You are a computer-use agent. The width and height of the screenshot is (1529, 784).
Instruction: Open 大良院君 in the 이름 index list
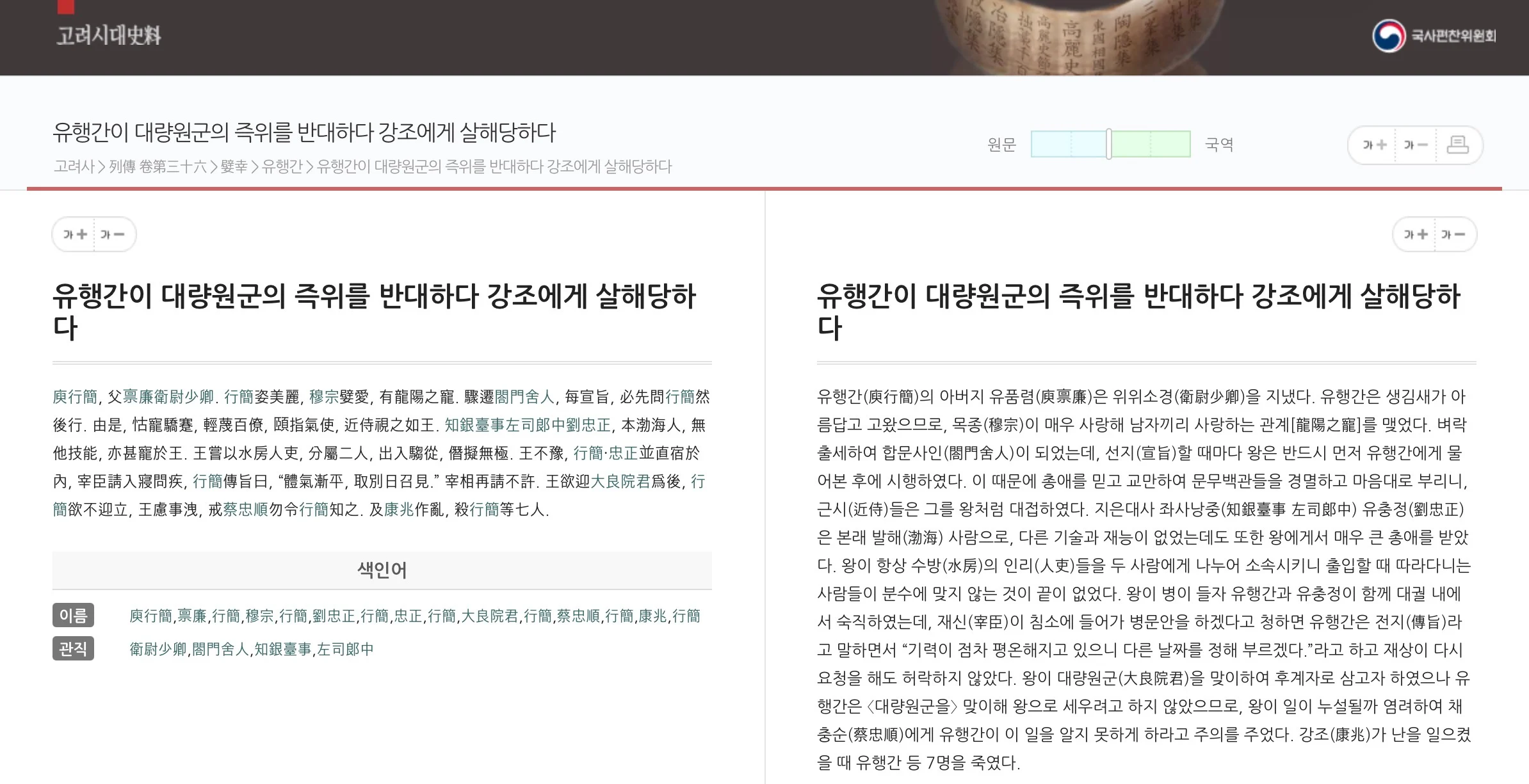(x=490, y=616)
